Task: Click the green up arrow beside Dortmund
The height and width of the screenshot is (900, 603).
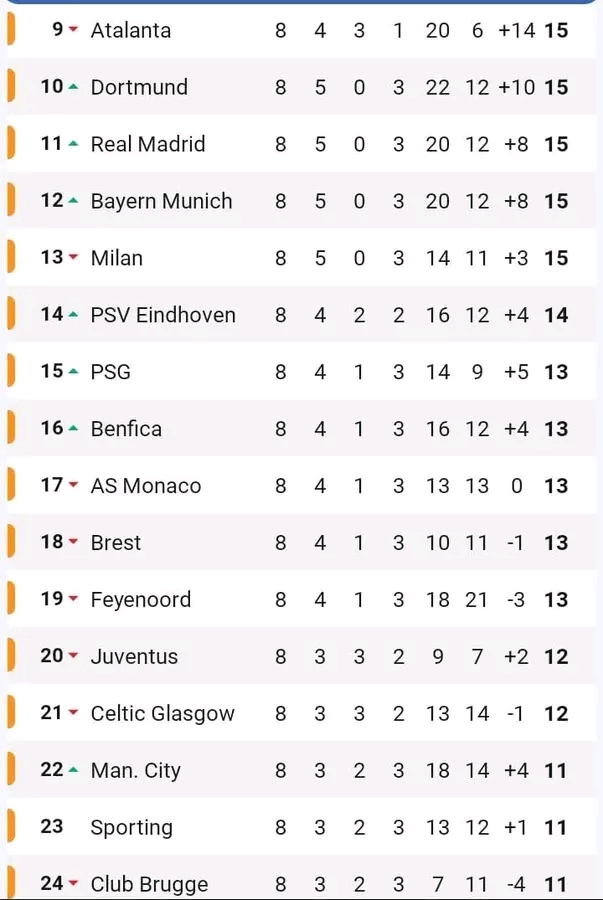Action: coord(73,87)
